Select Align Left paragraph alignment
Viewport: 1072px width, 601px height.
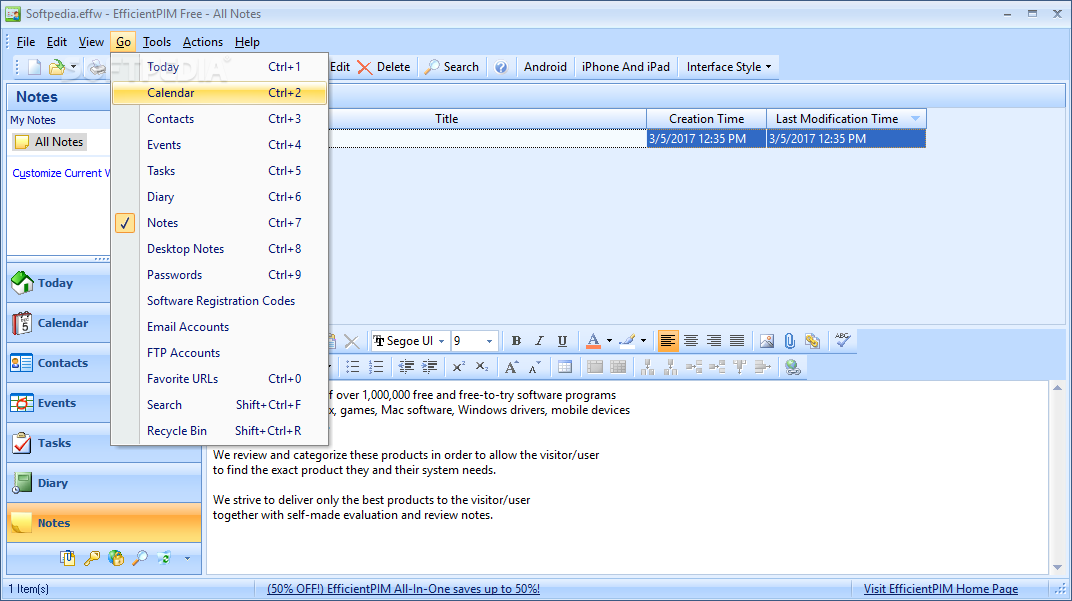tap(668, 340)
